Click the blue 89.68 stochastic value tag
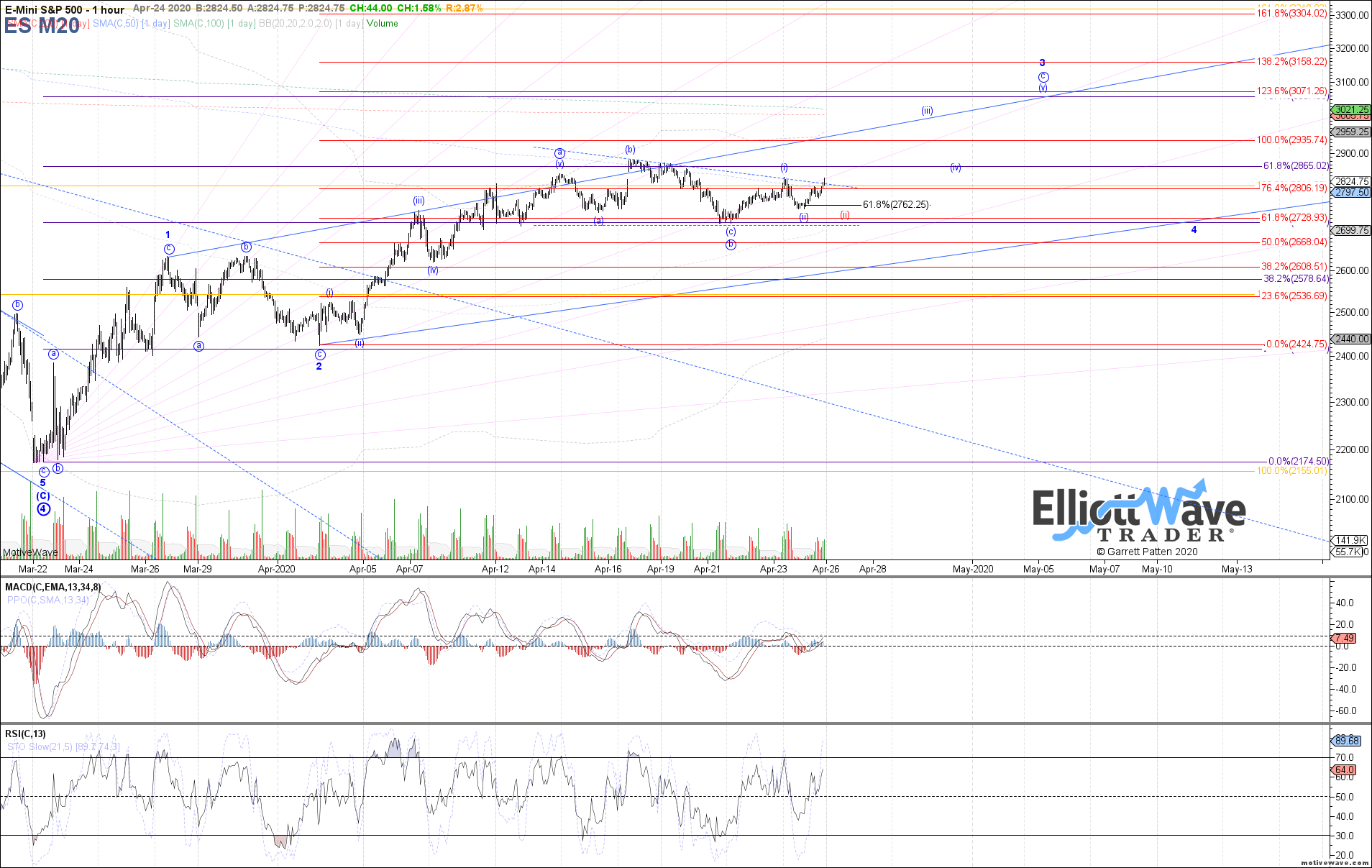Image resolution: width=1372 pixels, height=868 pixels. [x=1346, y=741]
